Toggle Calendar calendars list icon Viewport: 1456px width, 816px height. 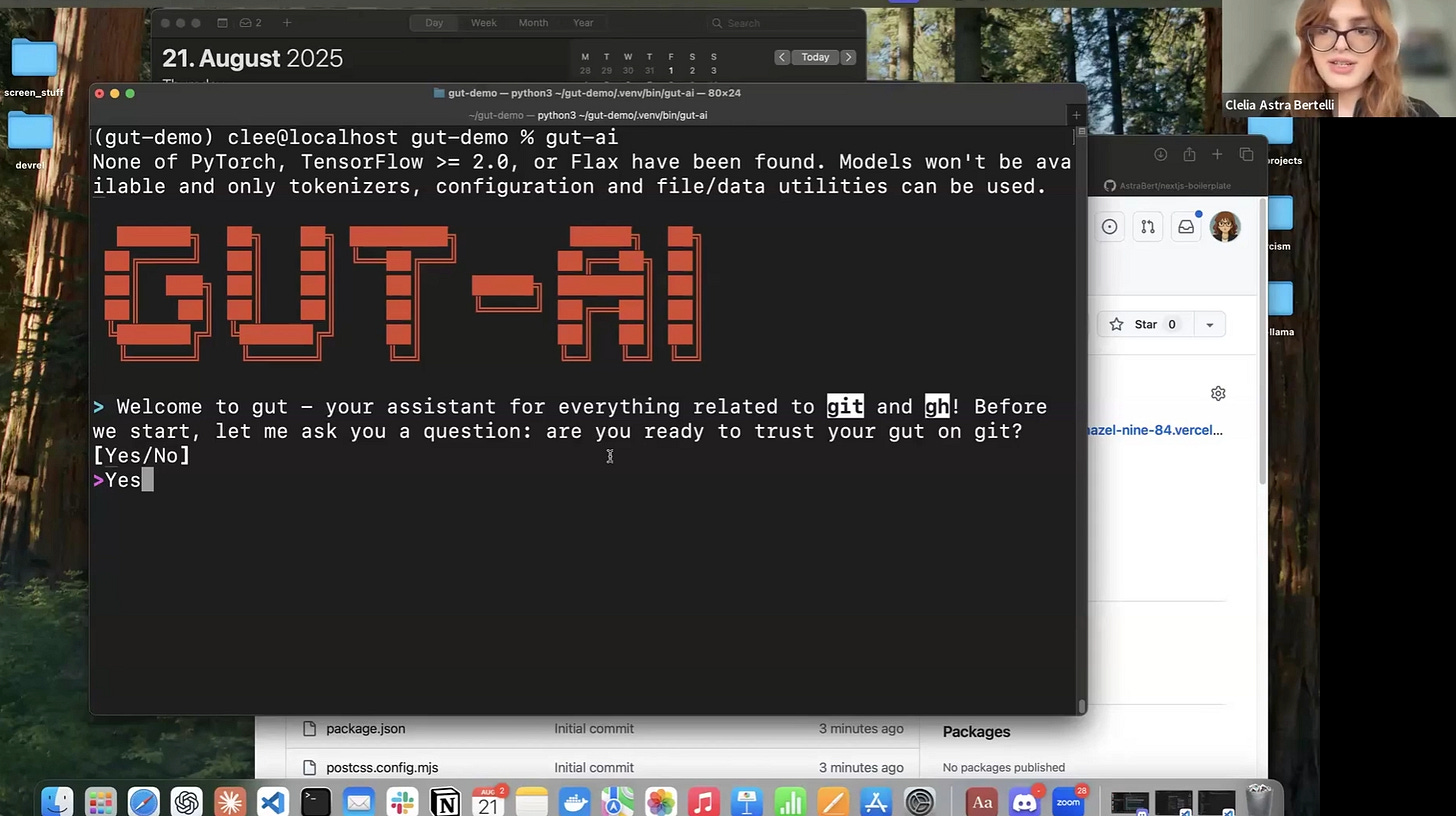(x=222, y=23)
